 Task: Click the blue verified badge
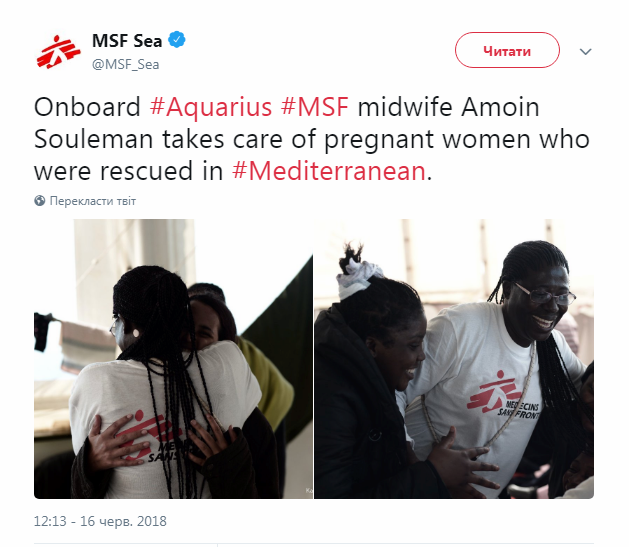point(177,40)
